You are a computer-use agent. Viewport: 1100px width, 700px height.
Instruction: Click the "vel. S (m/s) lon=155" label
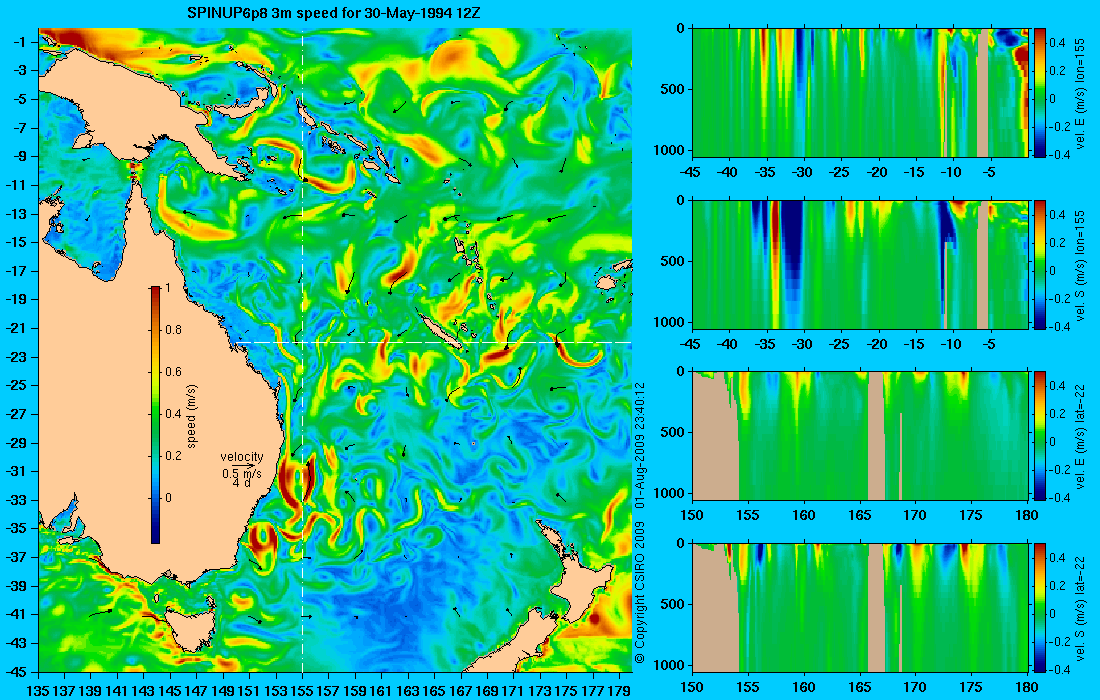(1081, 264)
